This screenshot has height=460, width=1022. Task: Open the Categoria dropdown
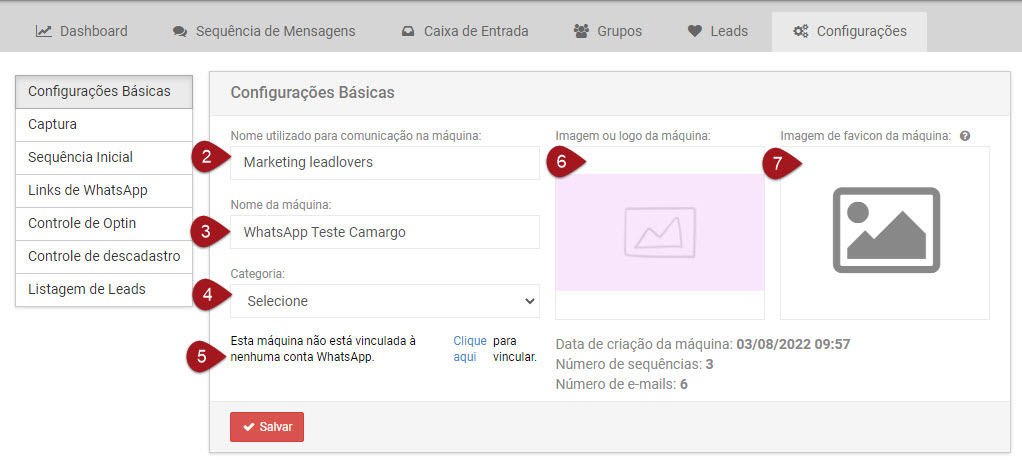pyautogui.click(x=385, y=301)
